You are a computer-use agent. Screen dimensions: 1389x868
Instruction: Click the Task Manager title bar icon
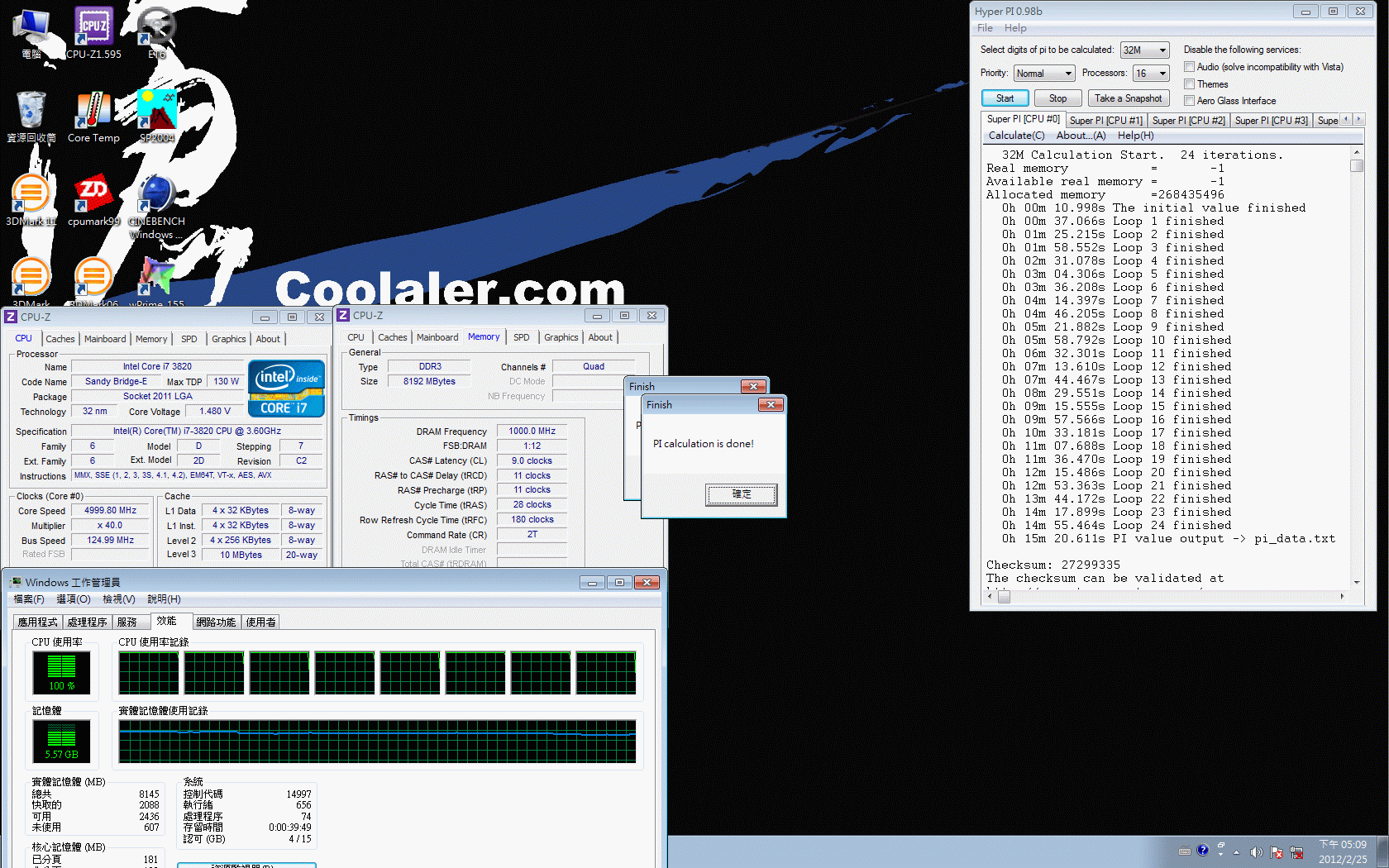click(16, 582)
